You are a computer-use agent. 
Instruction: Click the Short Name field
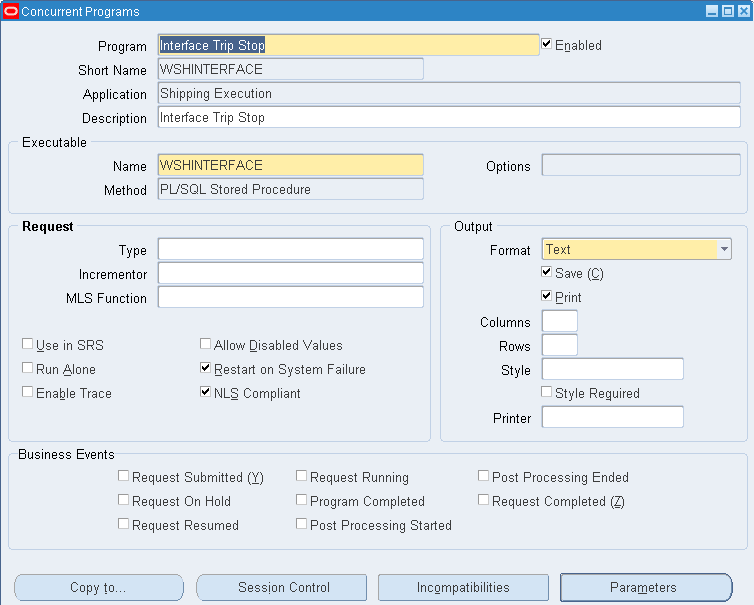(290, 69)
